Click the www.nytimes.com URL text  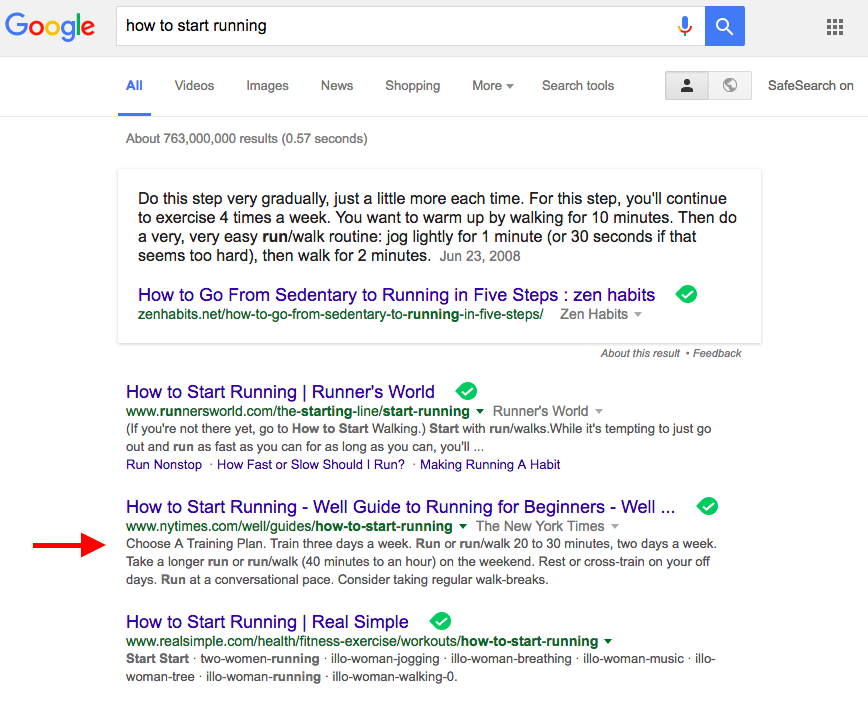pos(289,527)
